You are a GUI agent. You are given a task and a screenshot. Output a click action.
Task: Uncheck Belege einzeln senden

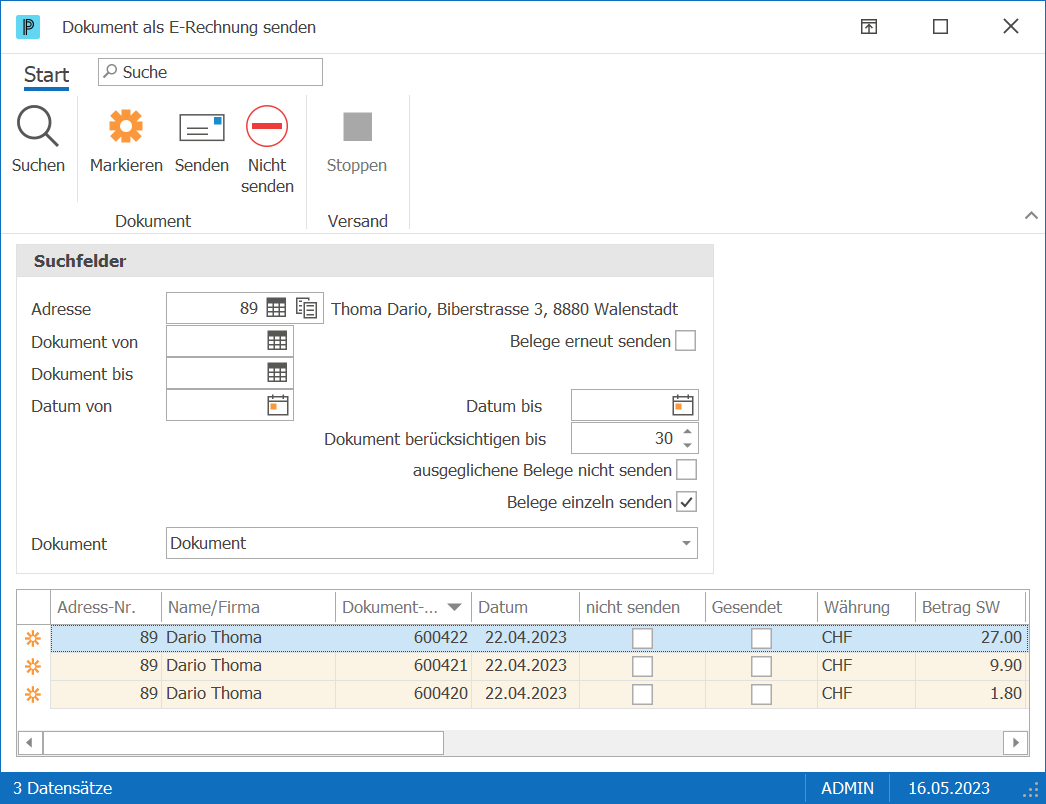pyautogui.click(x=686, y=502)
